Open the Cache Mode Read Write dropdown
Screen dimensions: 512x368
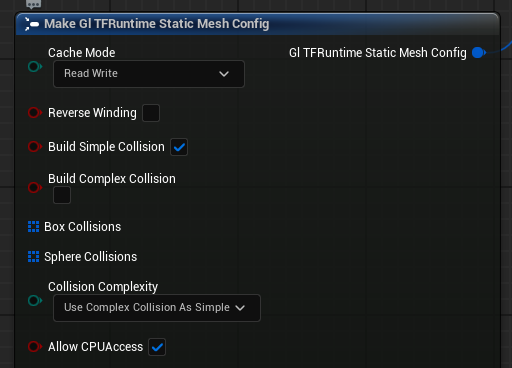149,74
